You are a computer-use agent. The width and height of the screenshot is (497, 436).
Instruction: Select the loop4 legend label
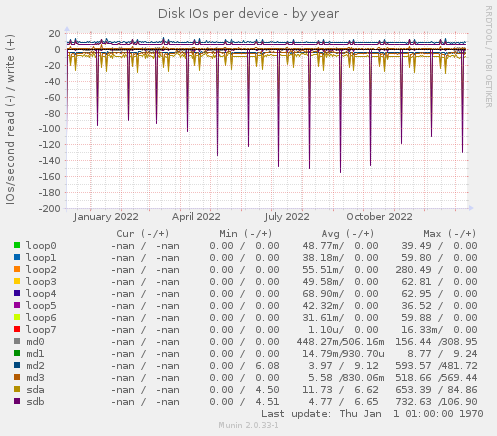tap(41, 294)
